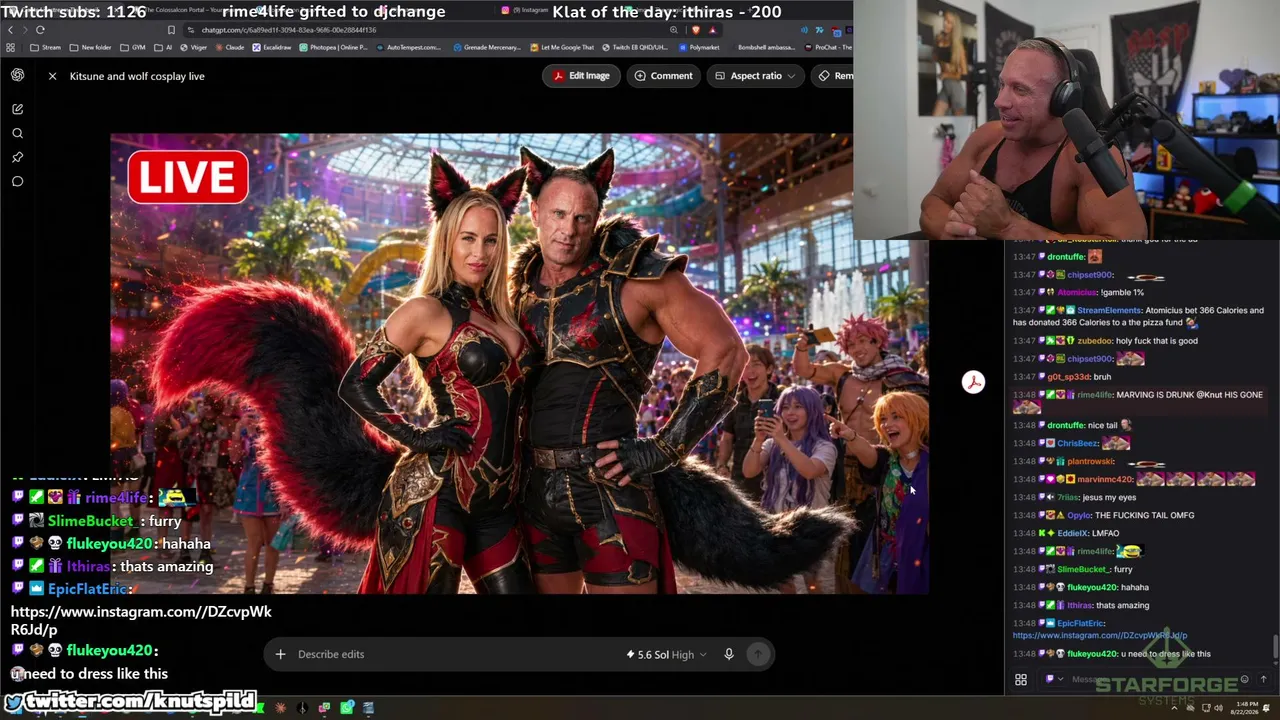This screenshot has height=720, width=1280.
Task: Open the Aspect ratio dropdown
Action: tap(756, 76)
